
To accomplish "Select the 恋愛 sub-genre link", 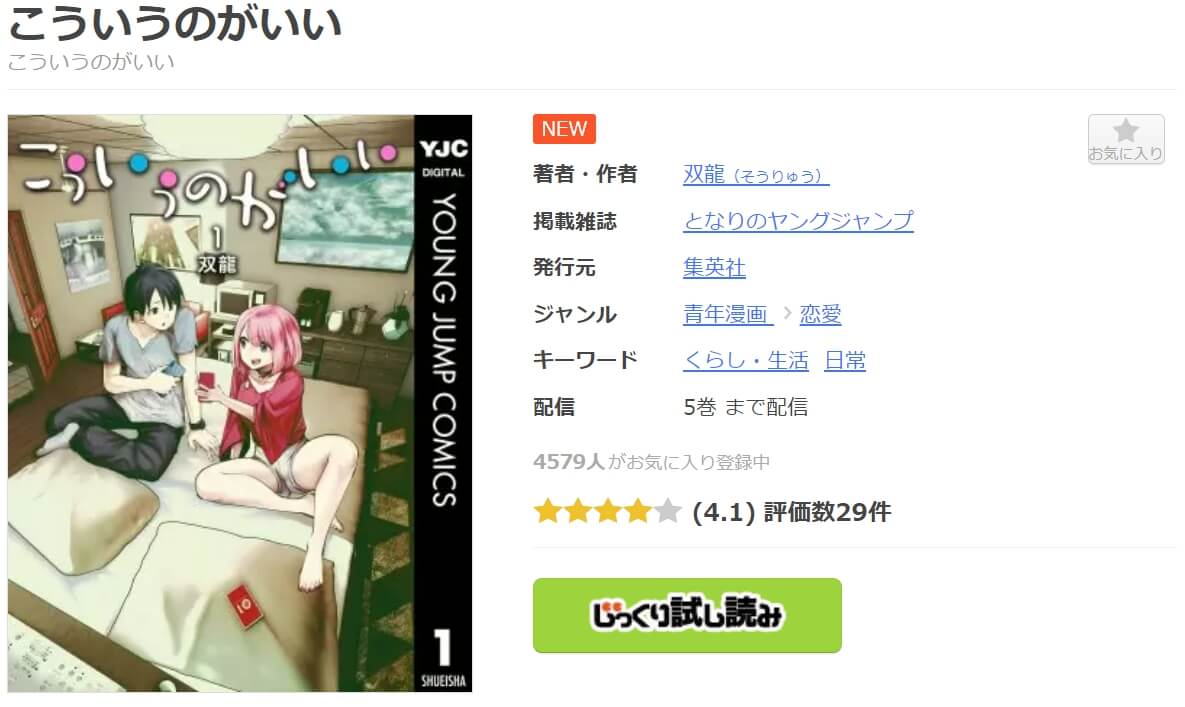I will (x=820, y=314).
